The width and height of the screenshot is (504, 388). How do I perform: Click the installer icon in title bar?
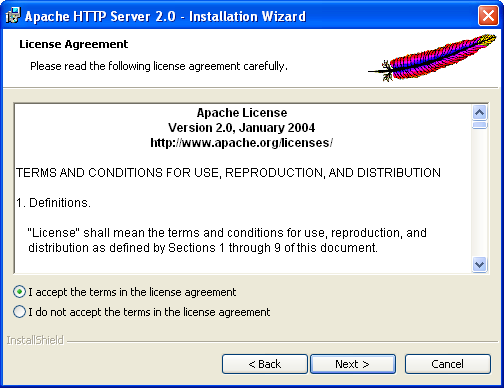point(13,16)
